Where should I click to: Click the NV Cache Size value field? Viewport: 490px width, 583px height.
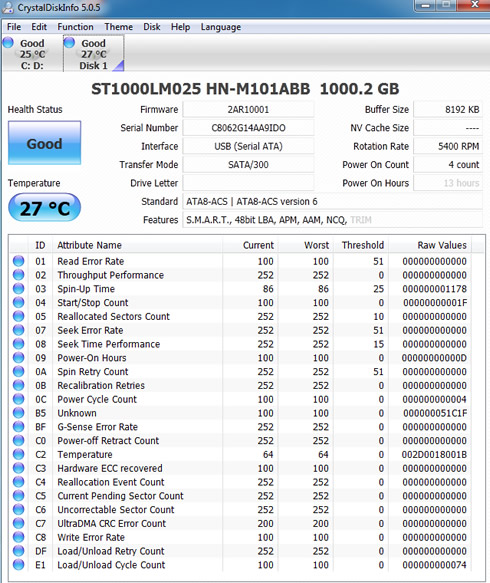coord(448,128)
